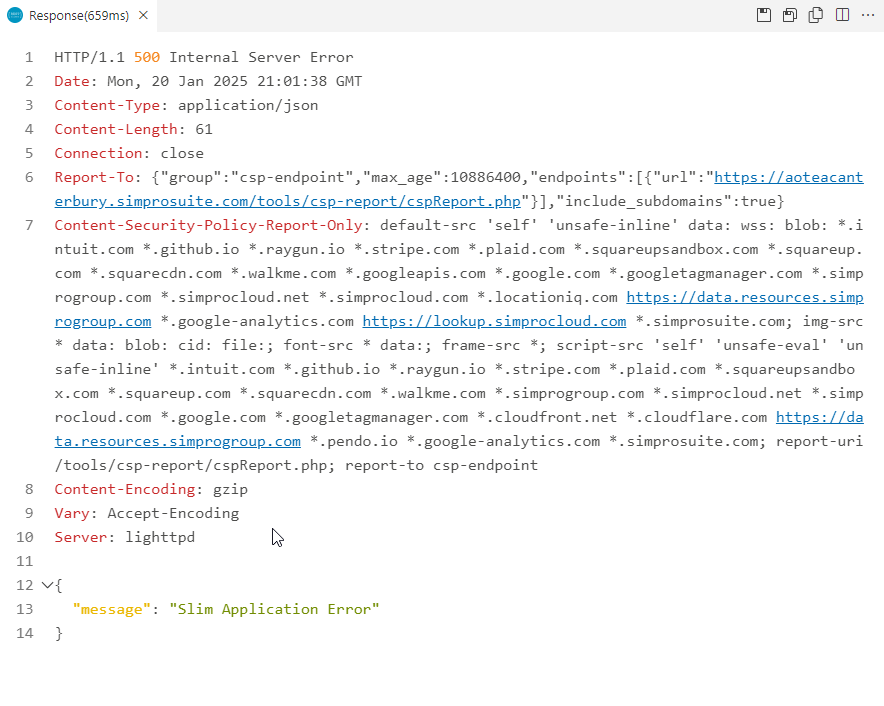Screen dimensions: 884x706
Task: Click the Server header name
Action: (81, 537)
